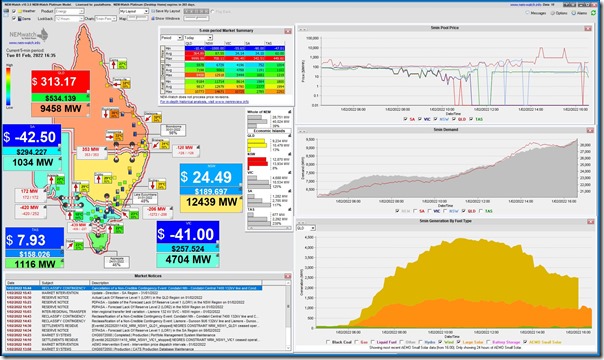
Task: Click the collapse arrows on 5min Pool Price panel
Action: (303, 29)
